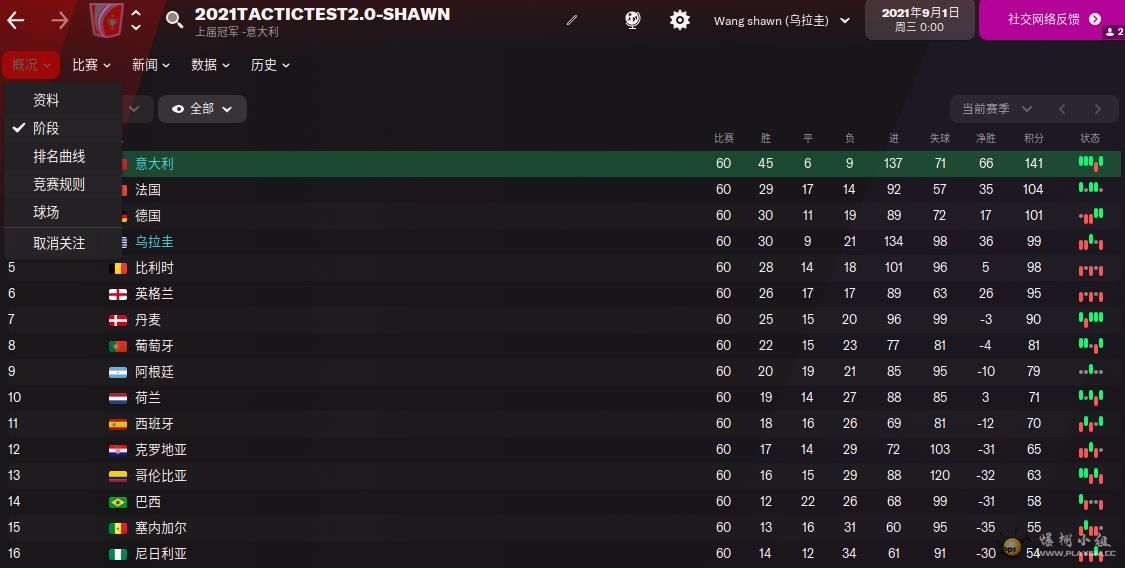Expand the 比赛 menu
The image size is (1125, 568).
pyautogui.click(x=91, y=65)
